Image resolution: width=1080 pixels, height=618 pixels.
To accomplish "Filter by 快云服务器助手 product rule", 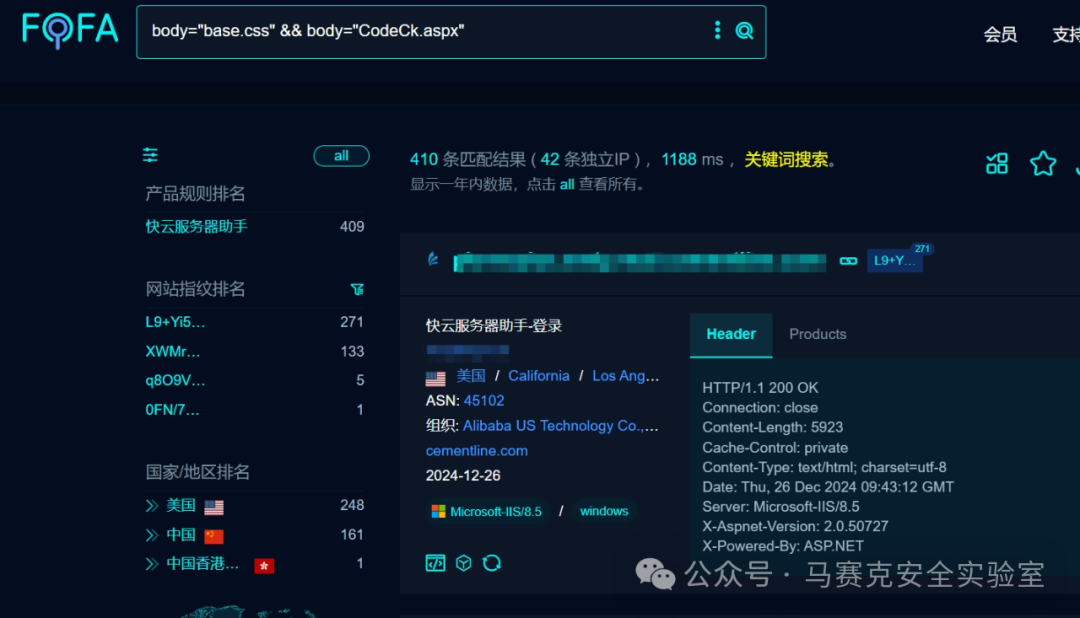I will [x=196, y=227].
